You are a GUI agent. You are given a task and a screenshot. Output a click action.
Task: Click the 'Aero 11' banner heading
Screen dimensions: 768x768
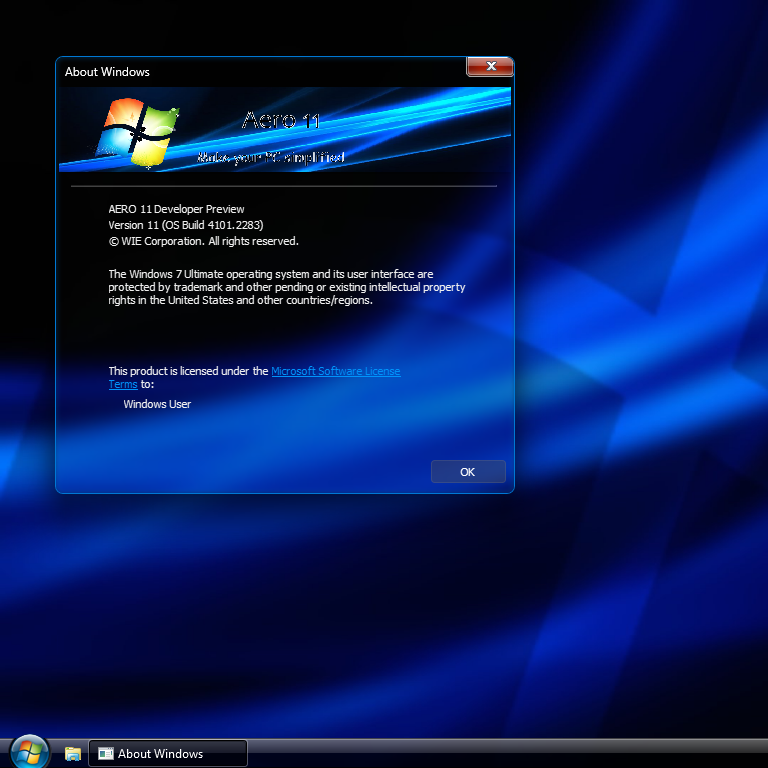[281, 120]
